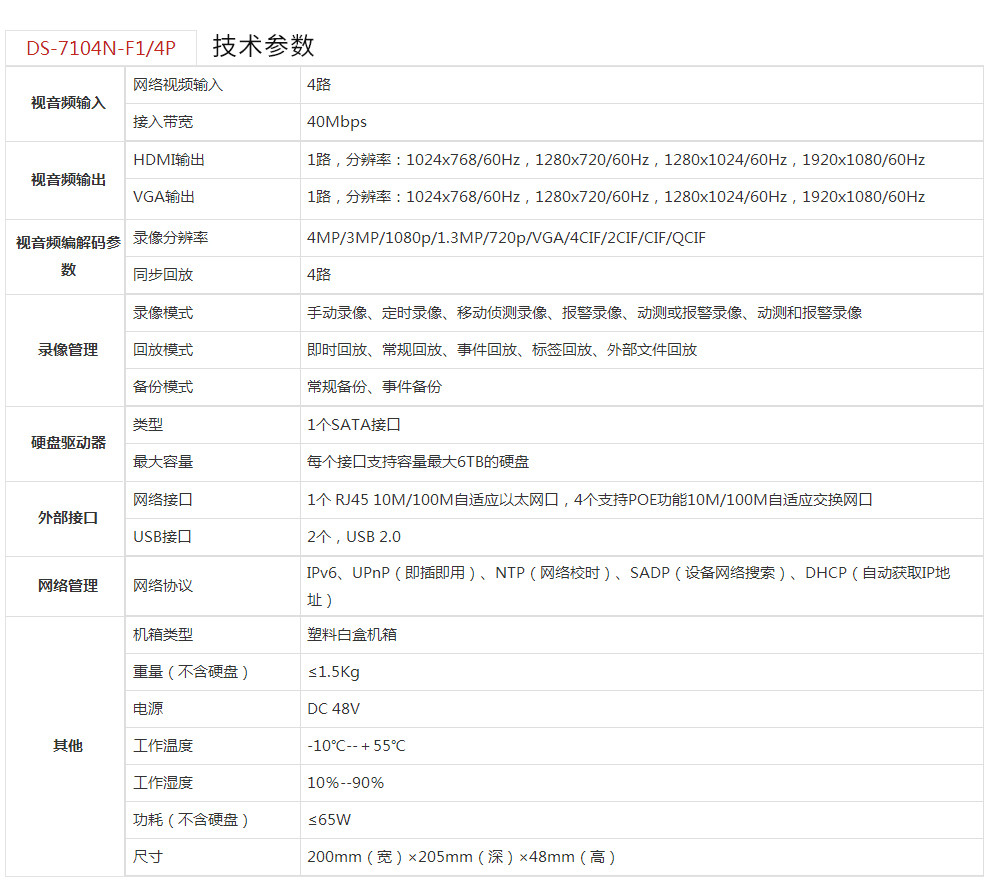
Task: Click the VGA输出 label
Action: [164, 197]
